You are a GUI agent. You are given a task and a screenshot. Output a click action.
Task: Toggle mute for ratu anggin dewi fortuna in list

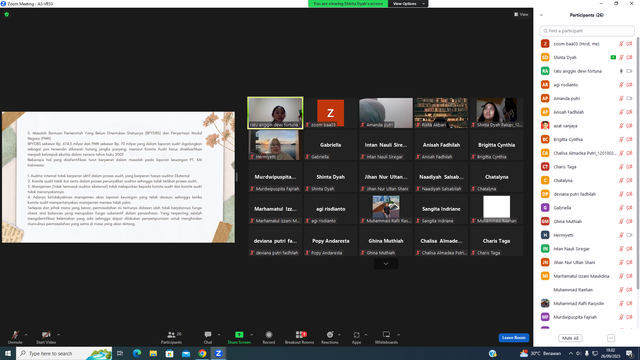[x=621, y=71]
